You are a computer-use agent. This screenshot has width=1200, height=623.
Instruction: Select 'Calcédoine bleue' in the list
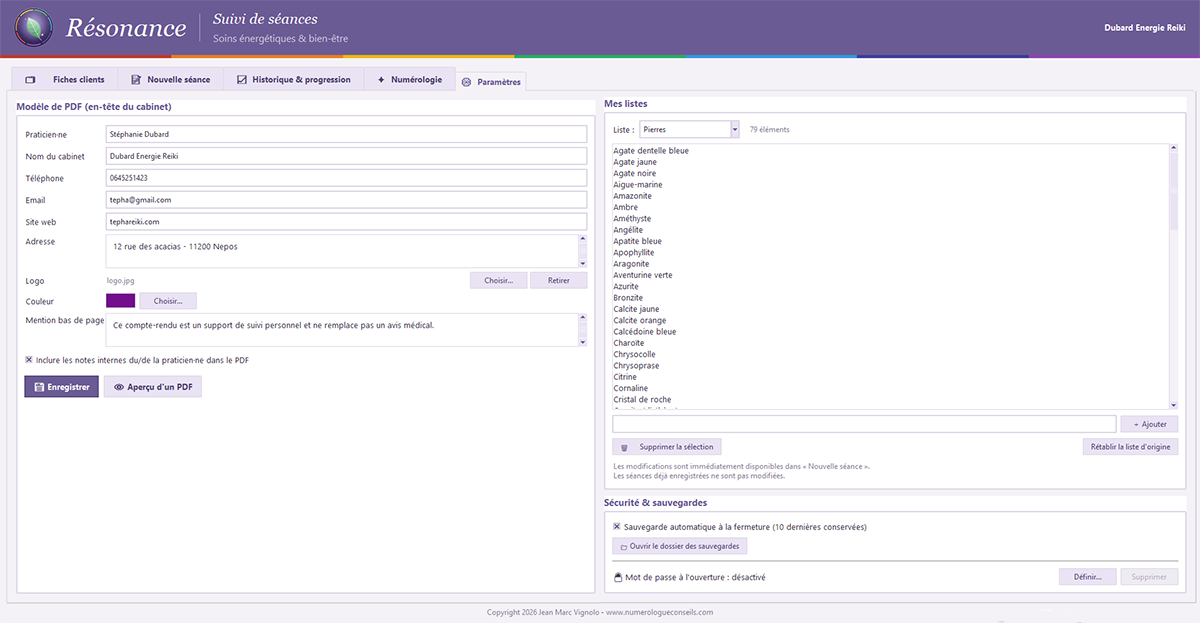[x=645, y=332]
